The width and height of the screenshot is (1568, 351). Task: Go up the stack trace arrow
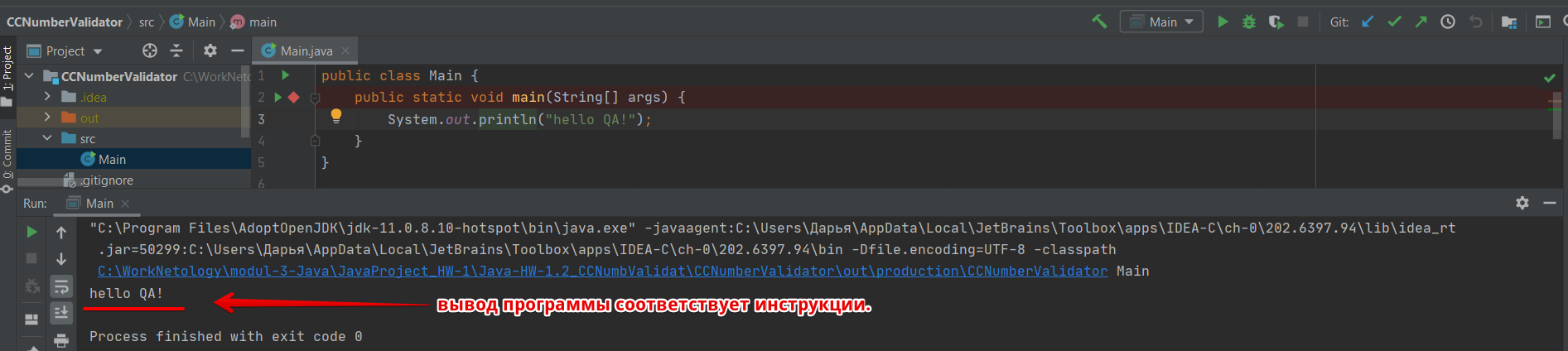(61, 233)
